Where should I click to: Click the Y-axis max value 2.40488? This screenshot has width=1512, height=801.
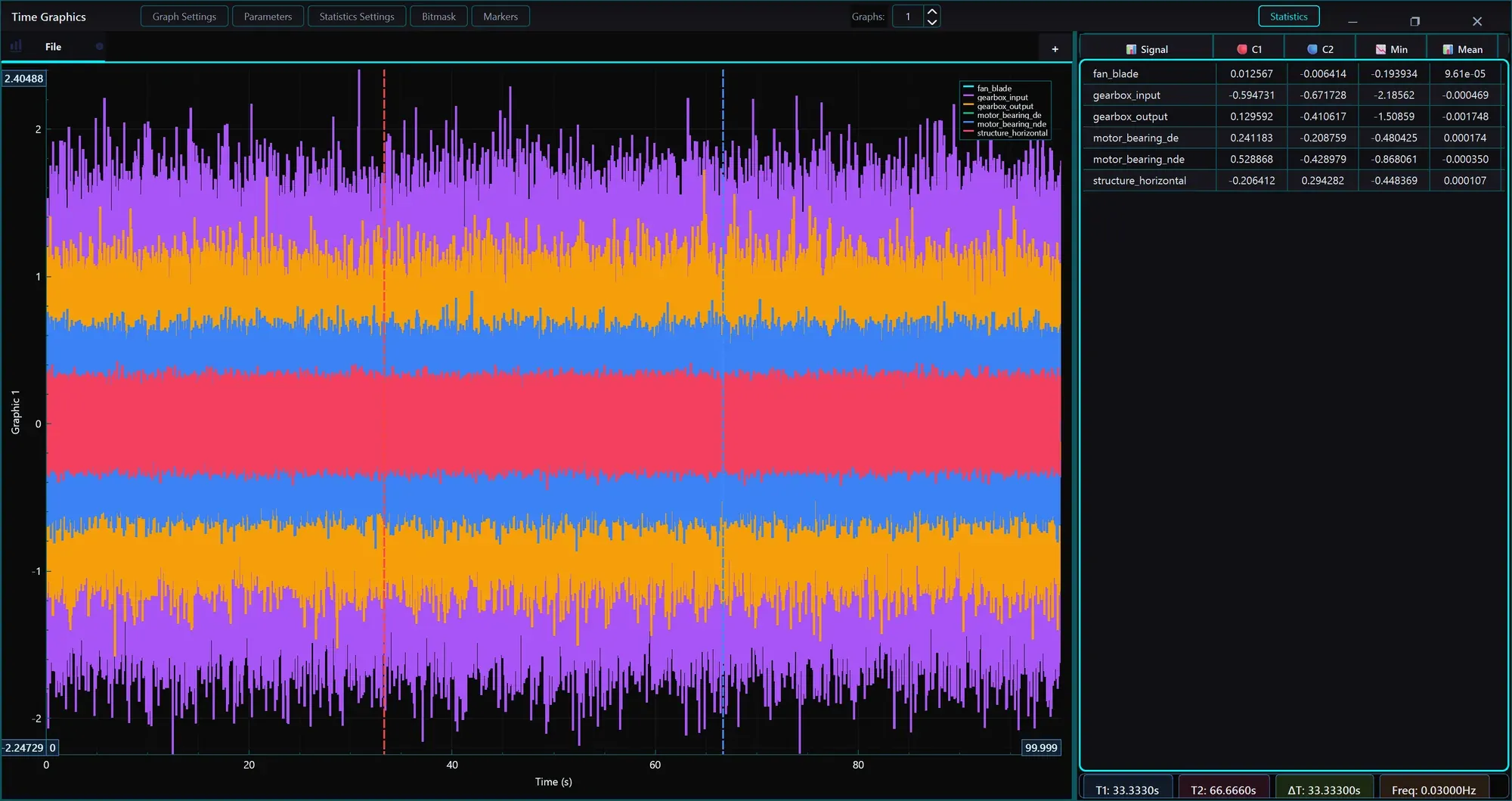[23, 79]
